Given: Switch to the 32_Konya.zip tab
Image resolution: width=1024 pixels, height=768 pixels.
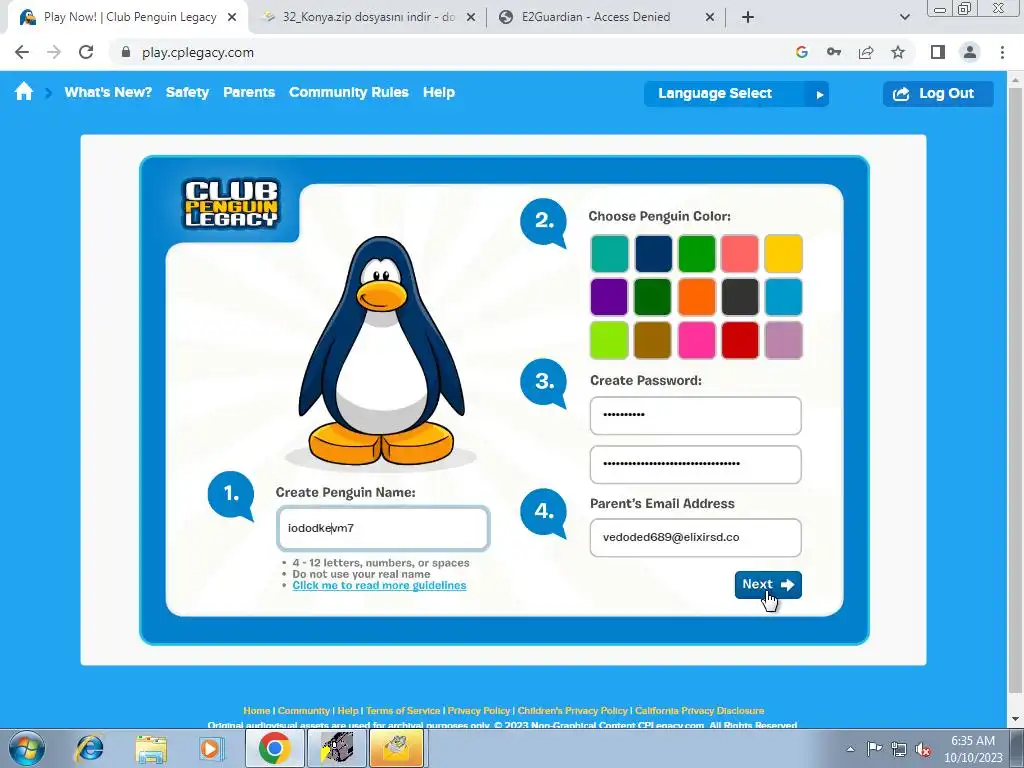Looking at the screenshot, I should click(366, 17).
